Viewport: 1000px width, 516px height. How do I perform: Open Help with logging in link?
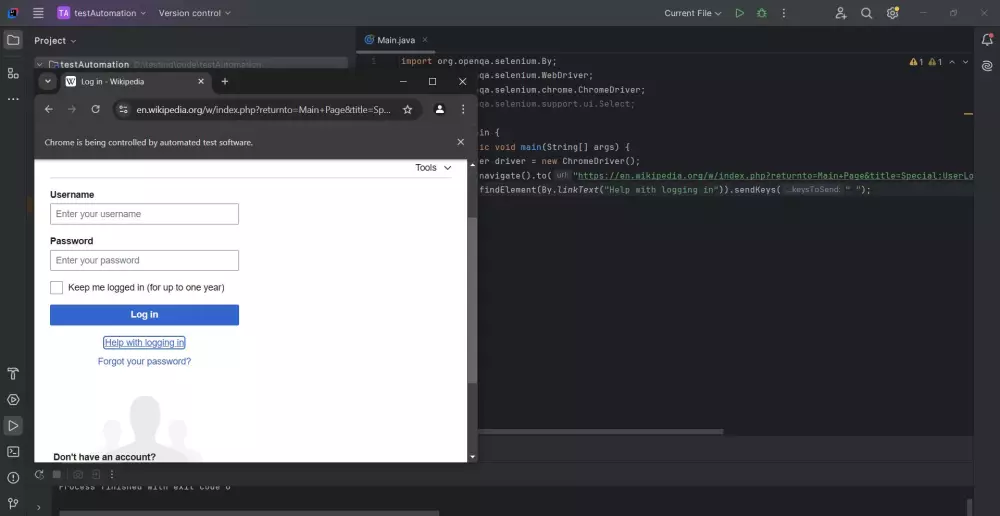click(145, 343)
